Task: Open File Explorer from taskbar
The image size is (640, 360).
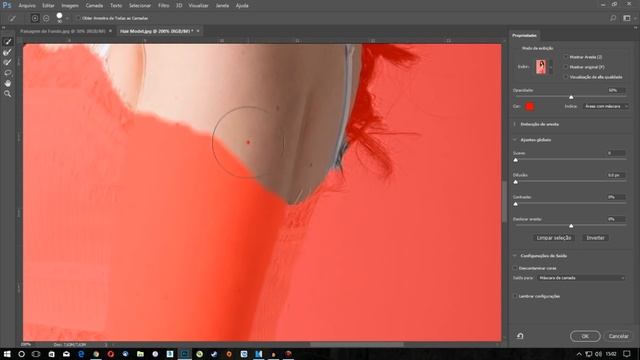Action: 140,354
